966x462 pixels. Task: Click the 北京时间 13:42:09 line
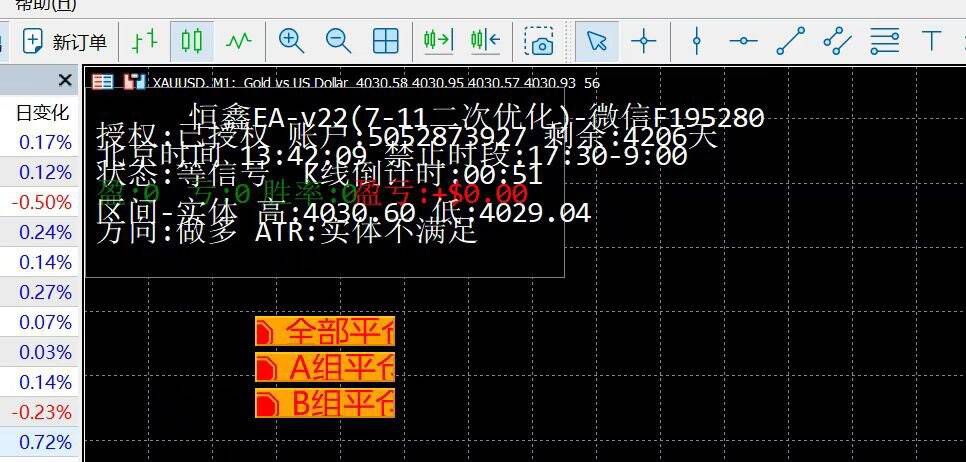click(x=392, y=155)
